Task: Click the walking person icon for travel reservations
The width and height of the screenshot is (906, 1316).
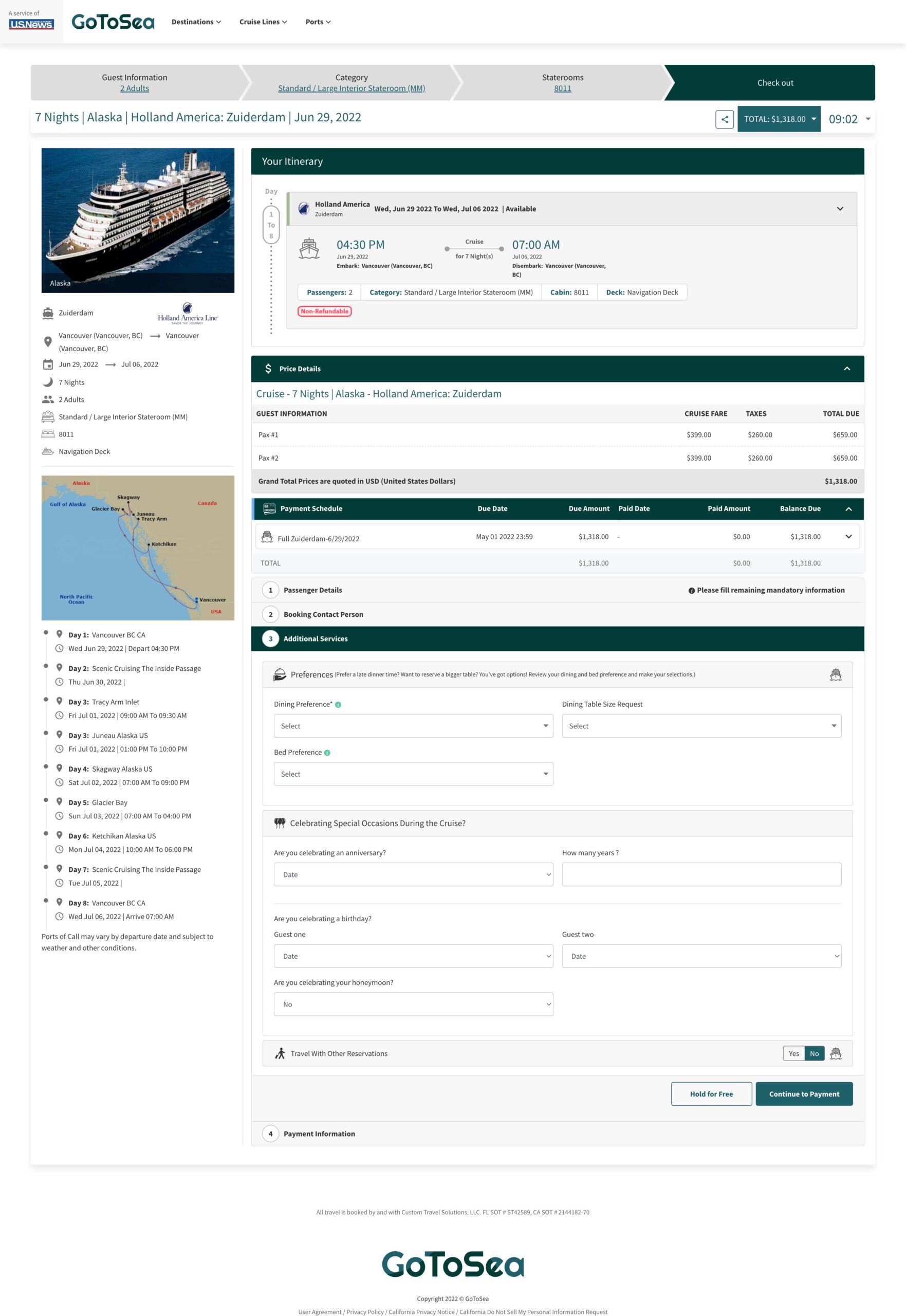Action: click(x=280, y=1053)
